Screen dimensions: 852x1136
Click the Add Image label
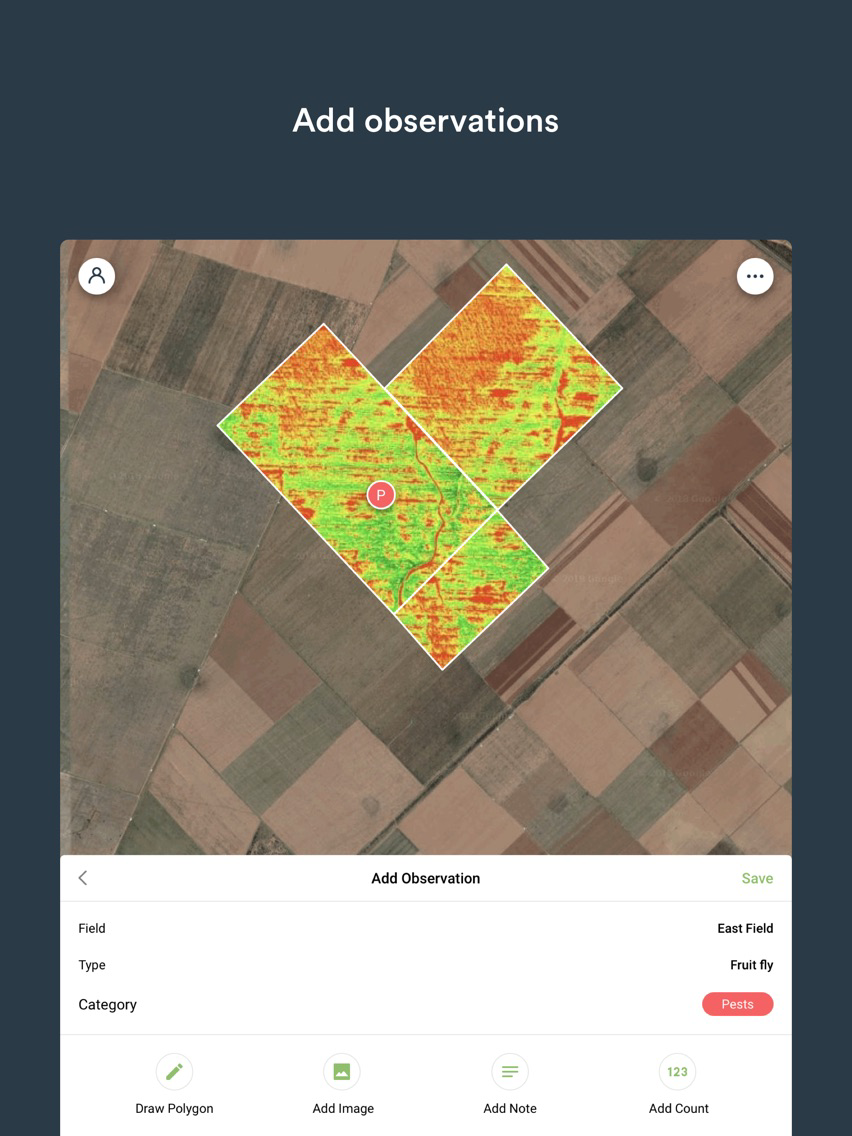click(343, 1108)
